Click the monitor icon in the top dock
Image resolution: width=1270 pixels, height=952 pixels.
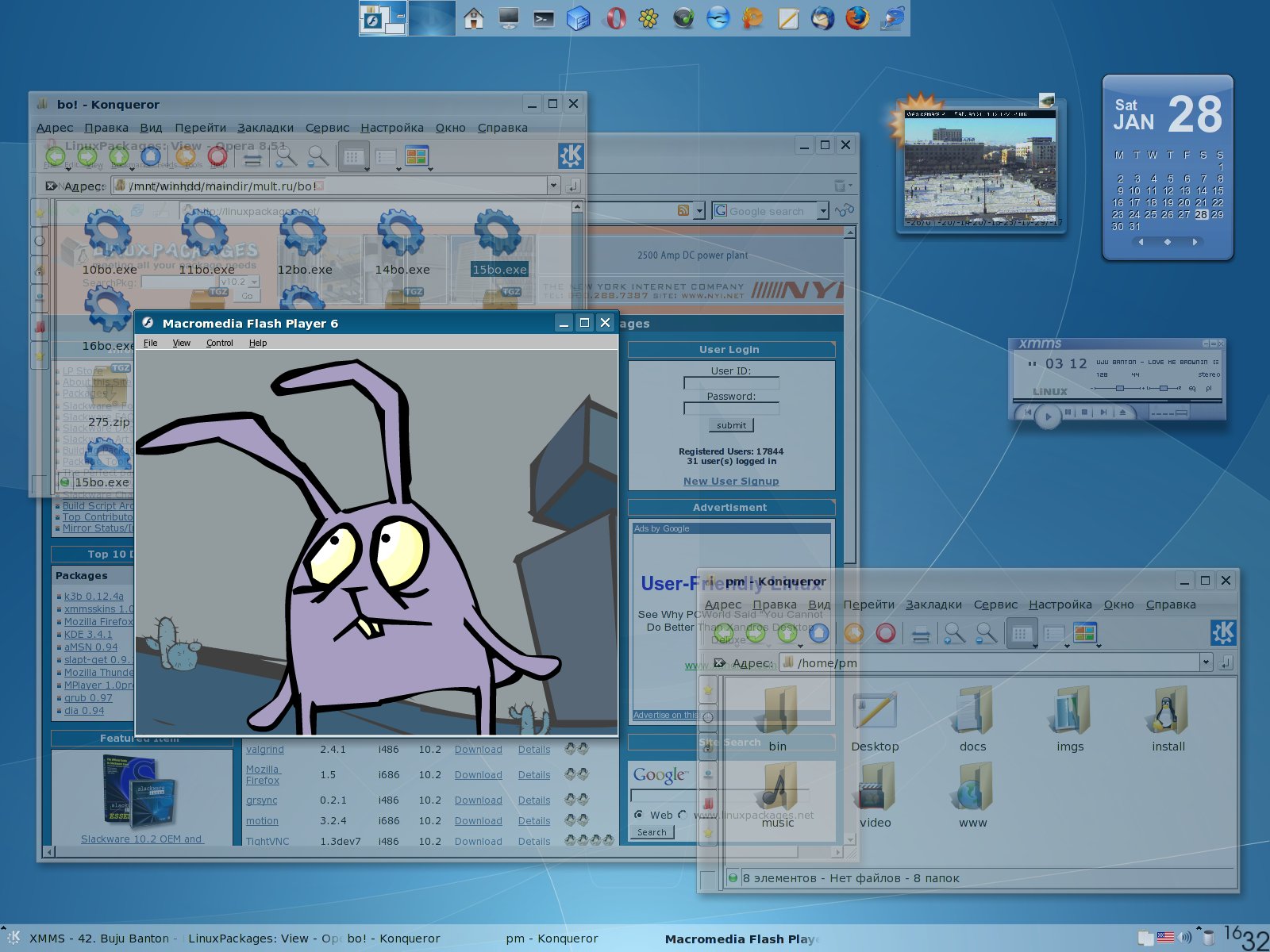[509, 17]
